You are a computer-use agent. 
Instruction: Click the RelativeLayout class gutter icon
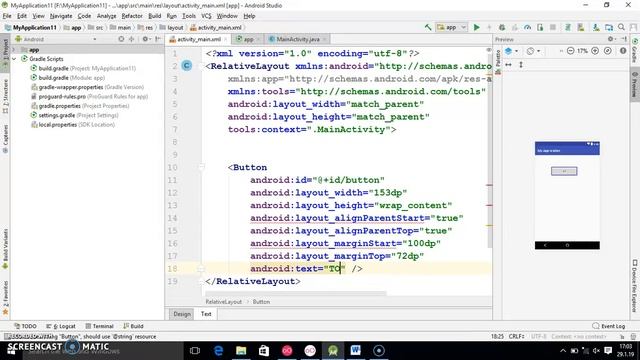187,66
